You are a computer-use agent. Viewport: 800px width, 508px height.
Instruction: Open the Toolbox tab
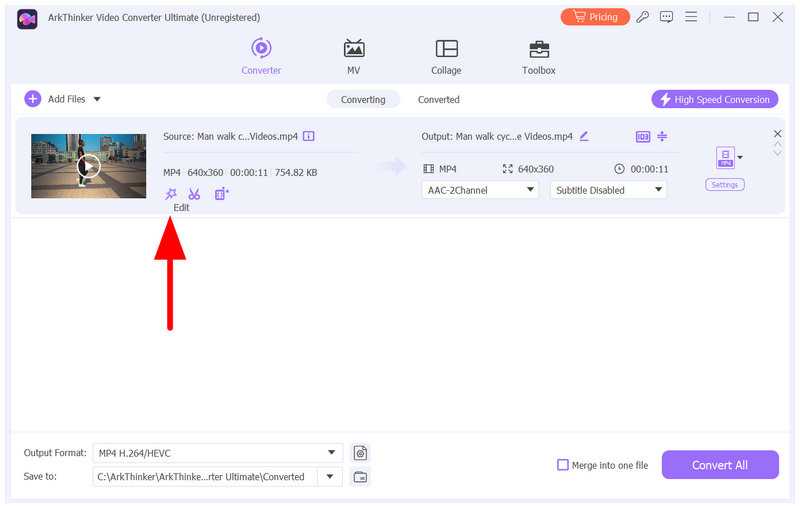pyautogui.click(x=539, y=56)
